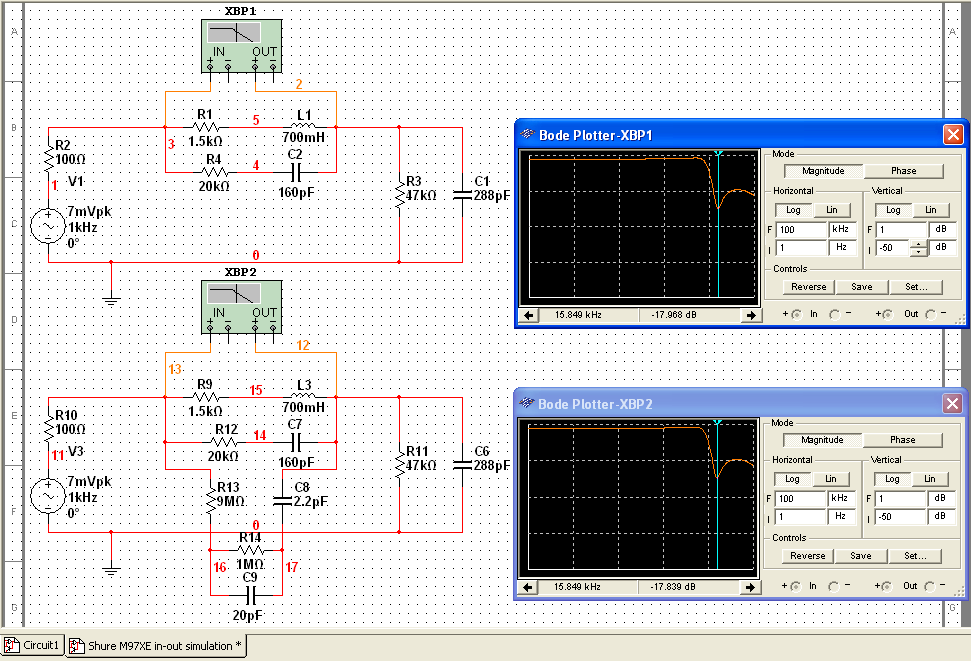Click Save in Bode Plotter-XBP1
The width and height of the screenshot is (971, 661).
861,287
